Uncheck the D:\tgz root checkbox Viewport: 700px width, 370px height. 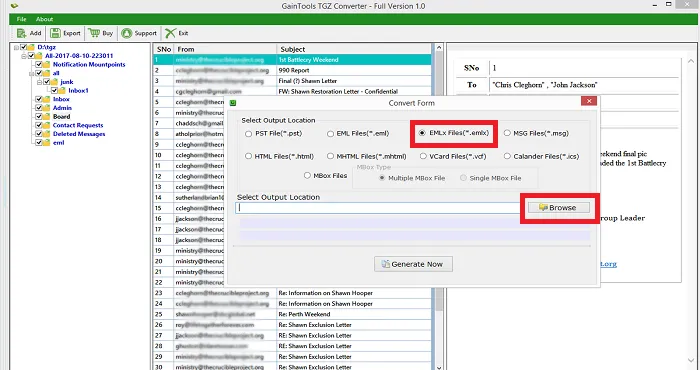24,47
